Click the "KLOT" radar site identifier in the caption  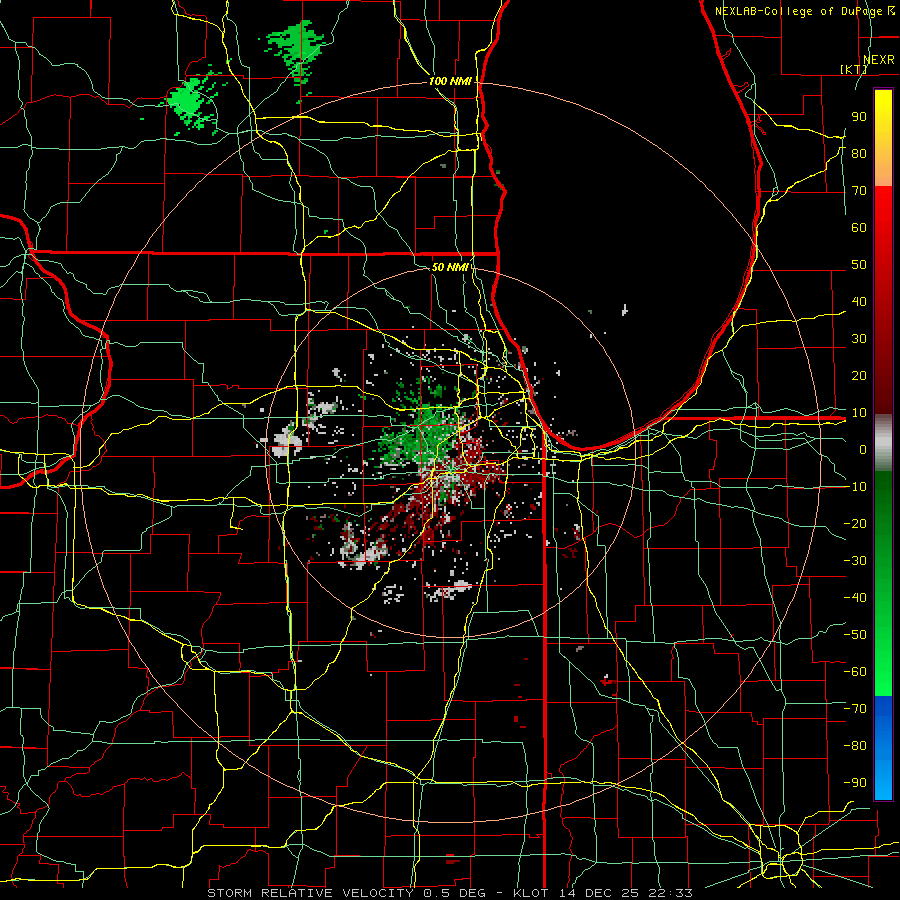click(x=530, y=893)
